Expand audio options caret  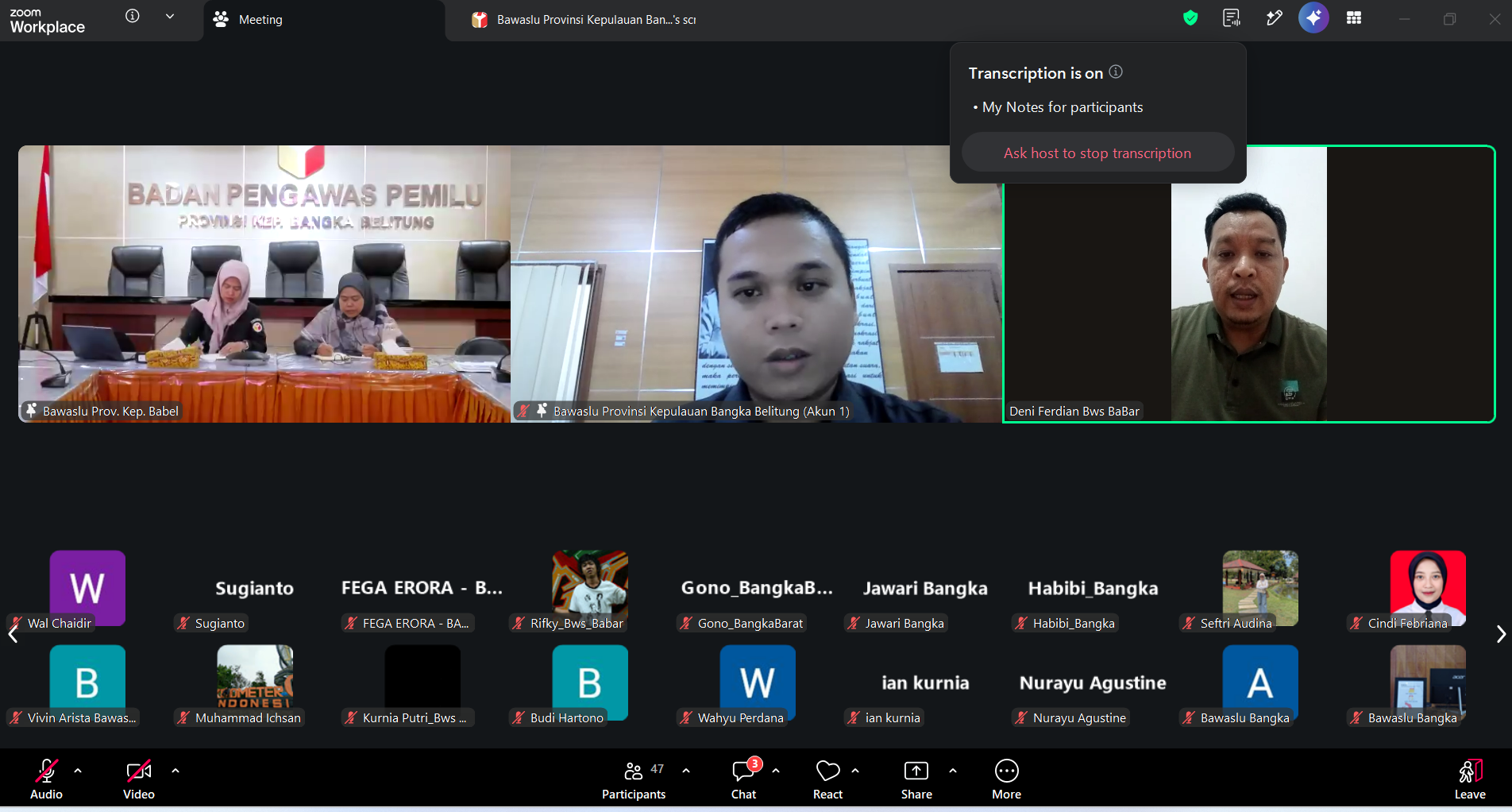pos(78,771)
